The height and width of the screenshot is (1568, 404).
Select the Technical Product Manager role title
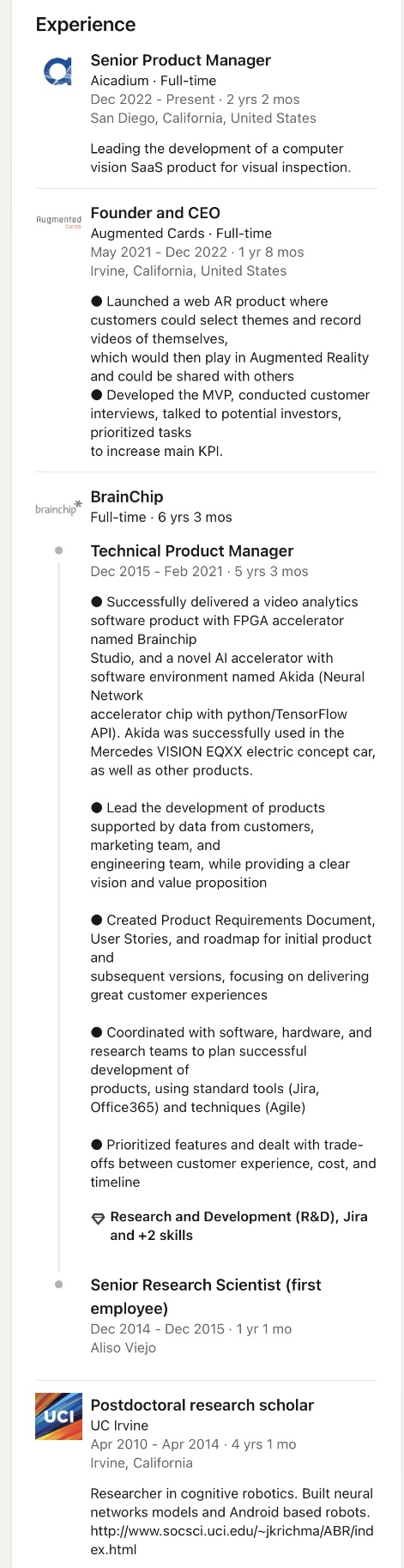tap(192, 551)
